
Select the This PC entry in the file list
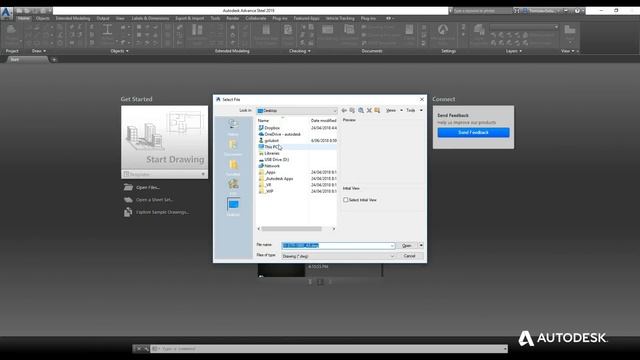(271, 147)
